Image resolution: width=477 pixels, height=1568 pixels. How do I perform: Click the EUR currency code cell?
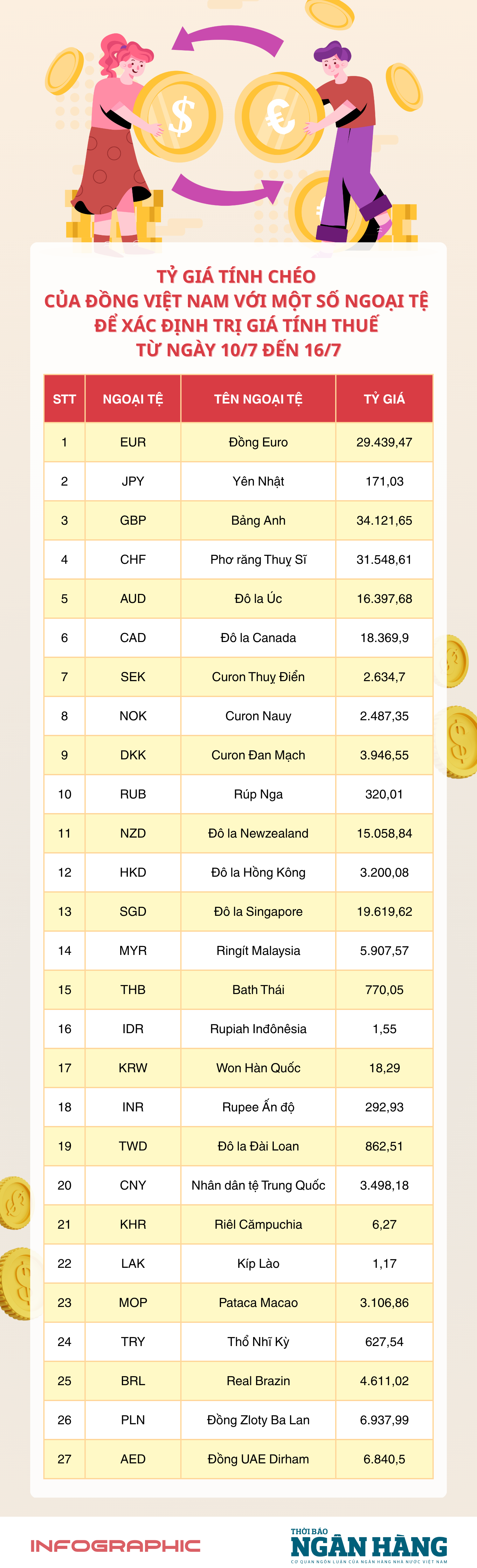[x=133, y=443]
